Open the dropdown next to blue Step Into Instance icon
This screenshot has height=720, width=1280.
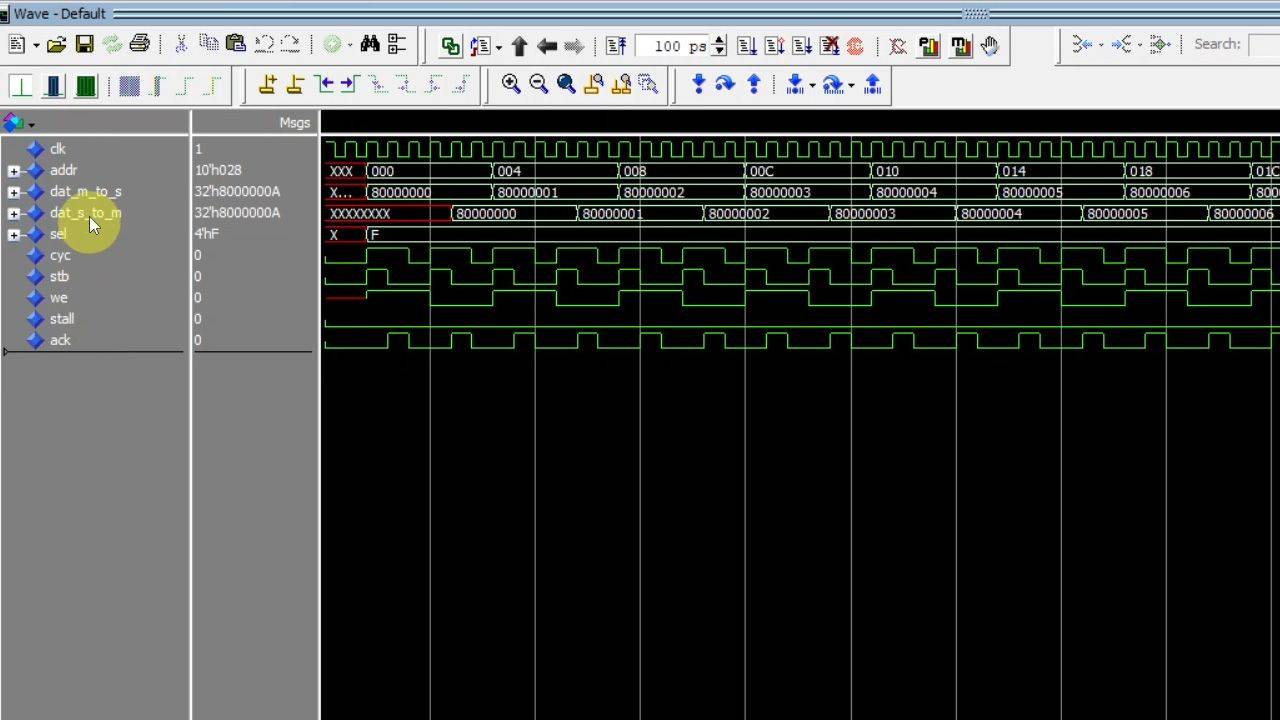pos(811,86)
